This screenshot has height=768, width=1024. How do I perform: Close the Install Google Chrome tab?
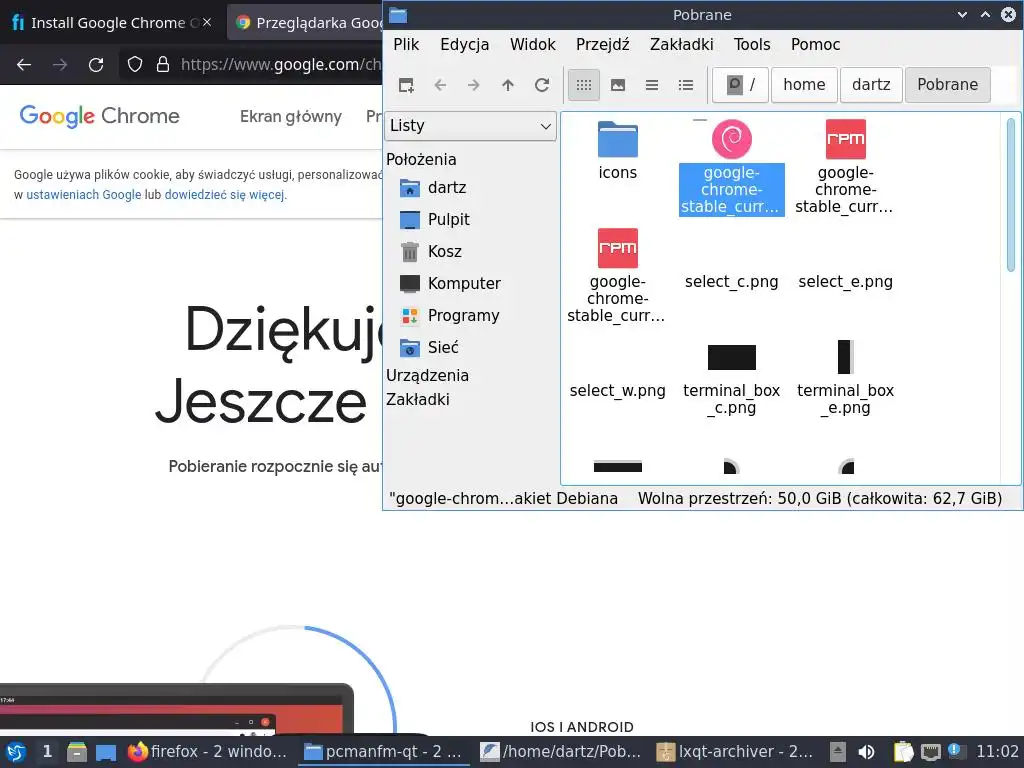pyautogui.click(x=206, y=22)
